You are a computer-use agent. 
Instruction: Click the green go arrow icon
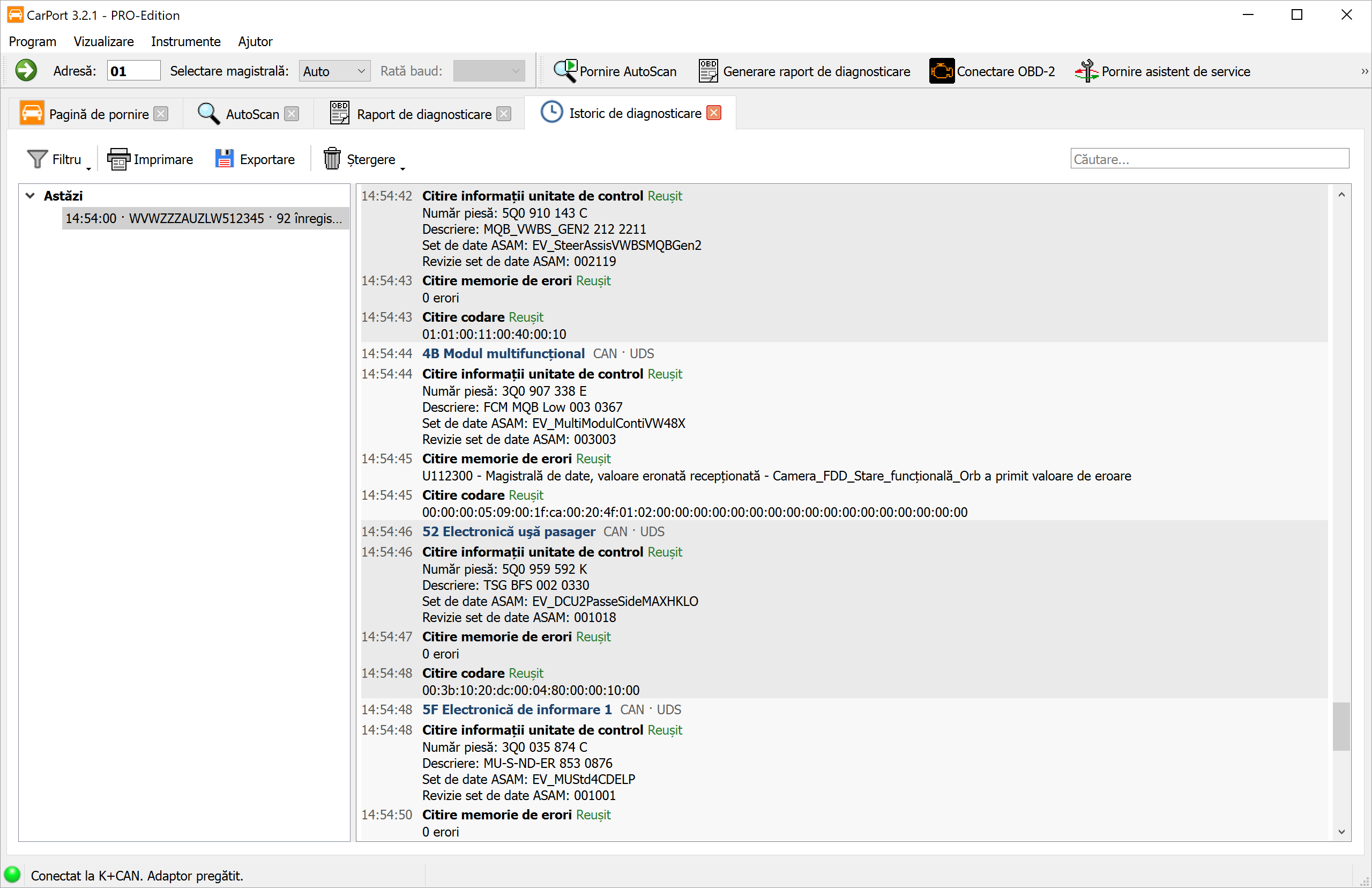coord(26,71)
